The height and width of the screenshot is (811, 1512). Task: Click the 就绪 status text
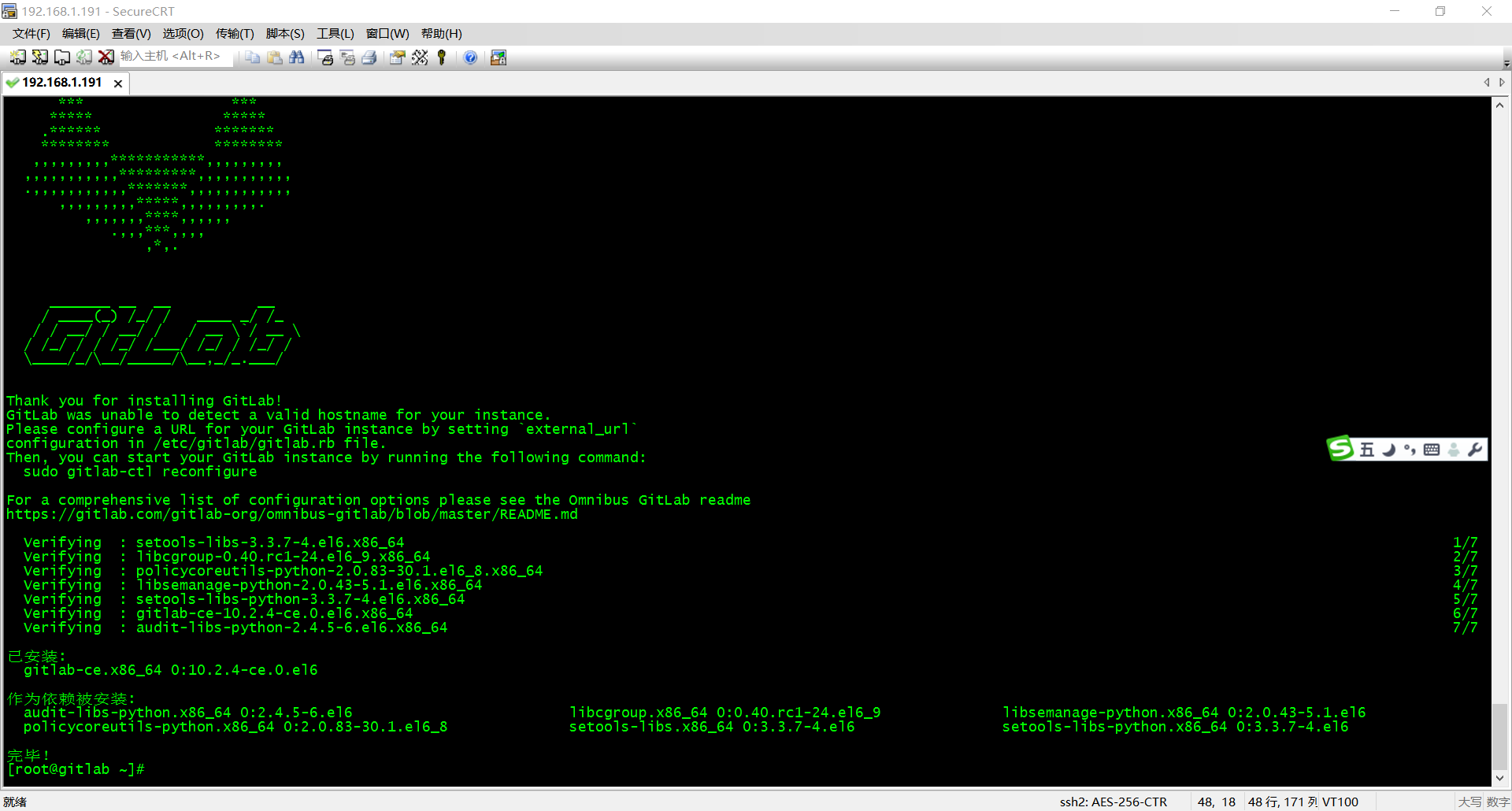[x=15, y=802]
